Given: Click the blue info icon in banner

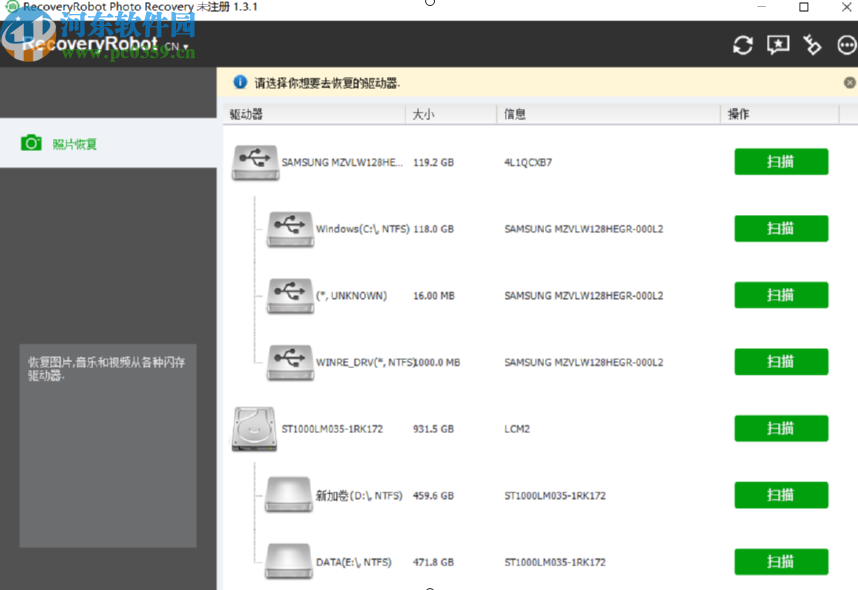Looking at the screenshot, I should coord(240,82).
